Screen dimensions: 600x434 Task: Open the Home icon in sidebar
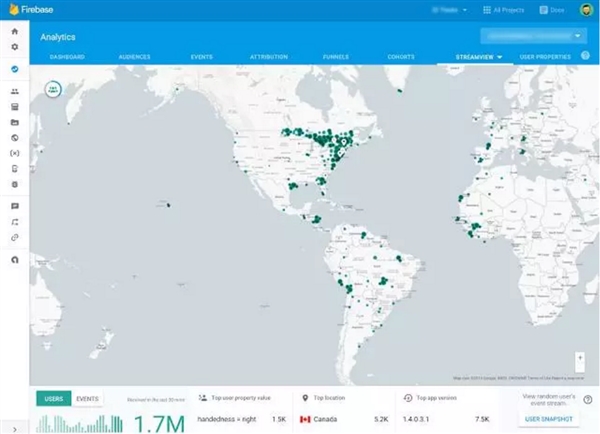point(14,32)
